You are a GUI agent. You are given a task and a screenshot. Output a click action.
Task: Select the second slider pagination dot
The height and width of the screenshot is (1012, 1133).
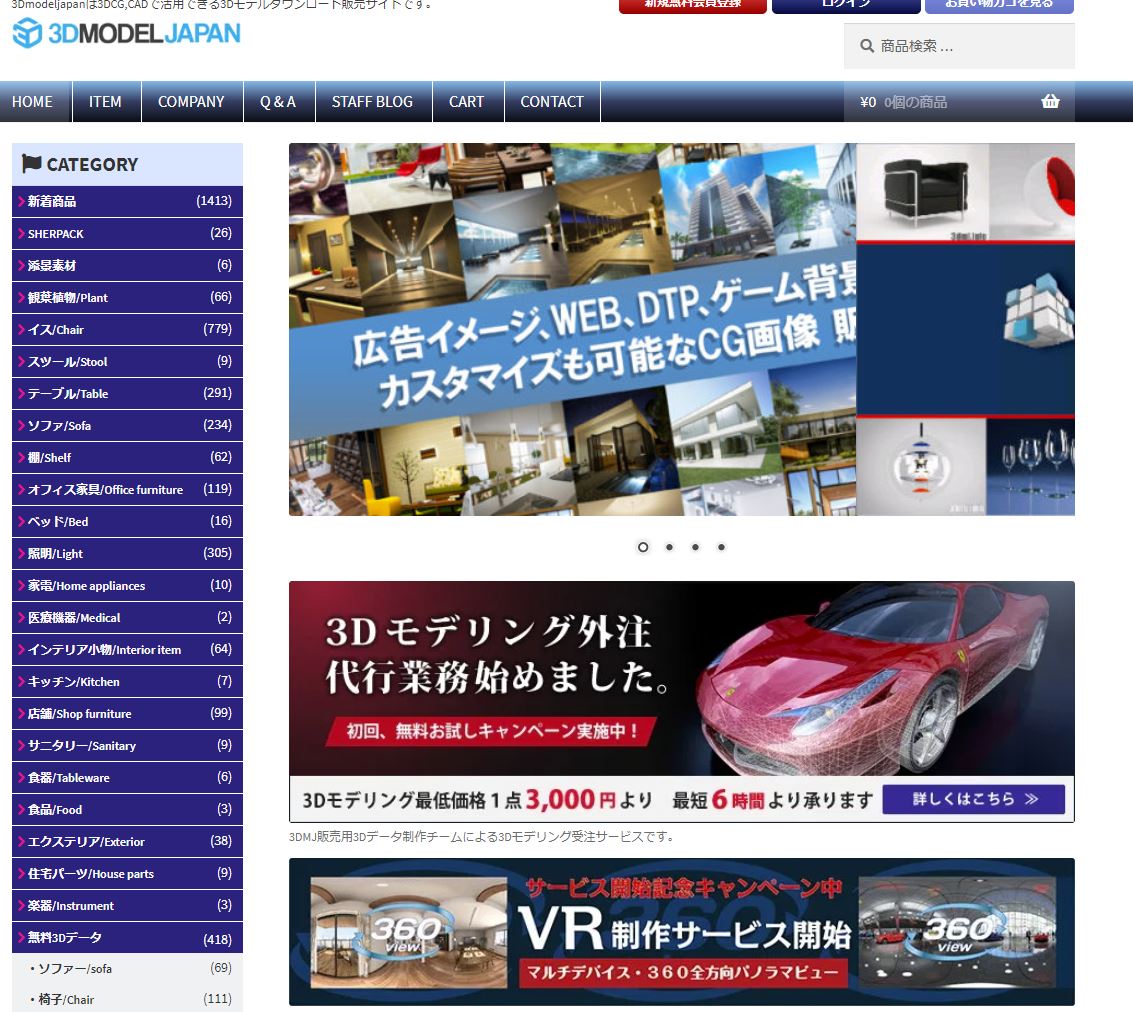click(x=669, y=547)
